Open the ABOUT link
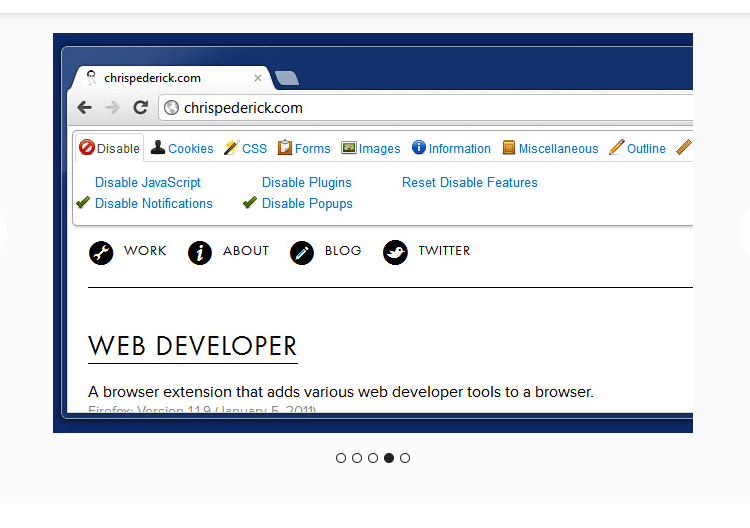 (x=246, y=251)
